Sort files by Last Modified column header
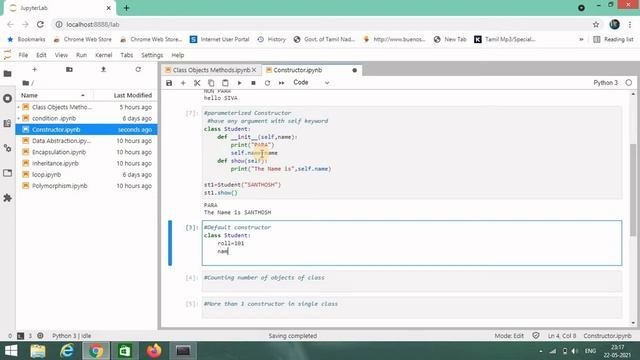This screenshot has height=360, width=640. point(127,95)
